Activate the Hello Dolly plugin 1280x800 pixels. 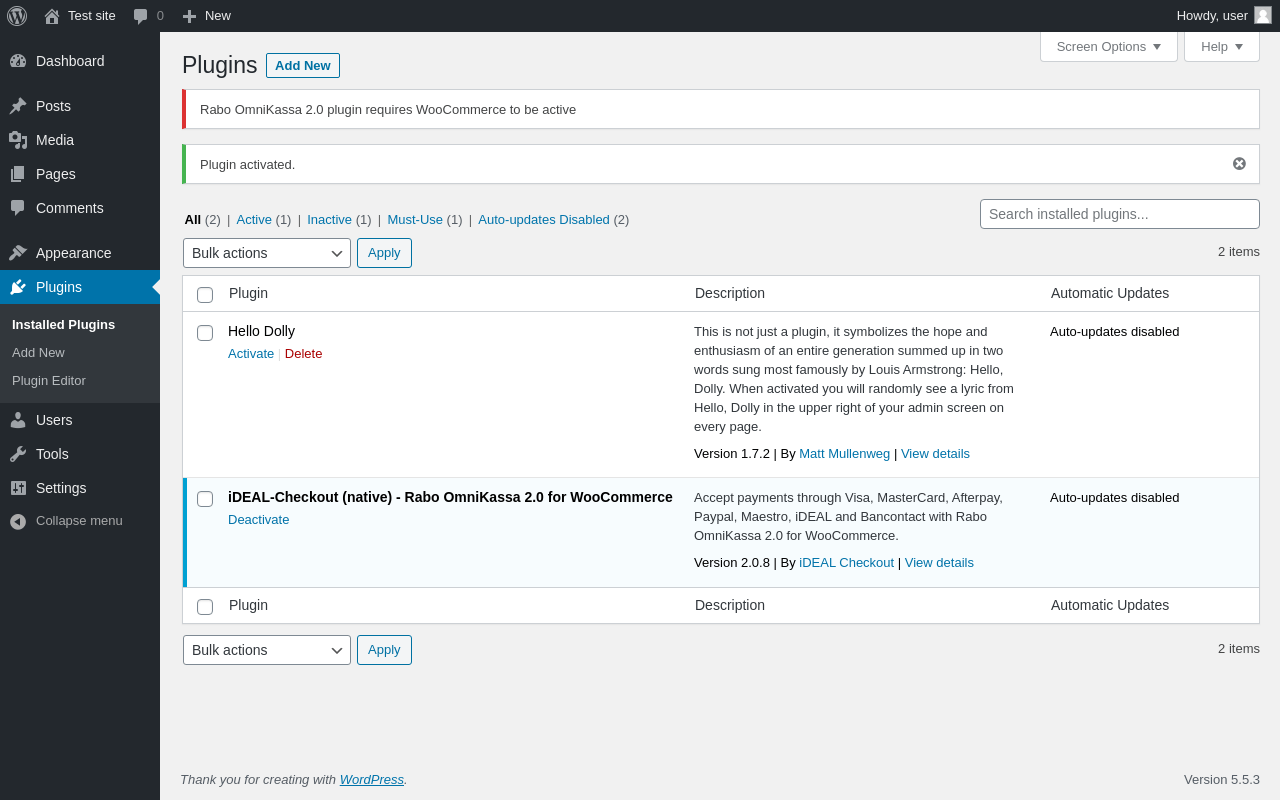tap(251, 354)
